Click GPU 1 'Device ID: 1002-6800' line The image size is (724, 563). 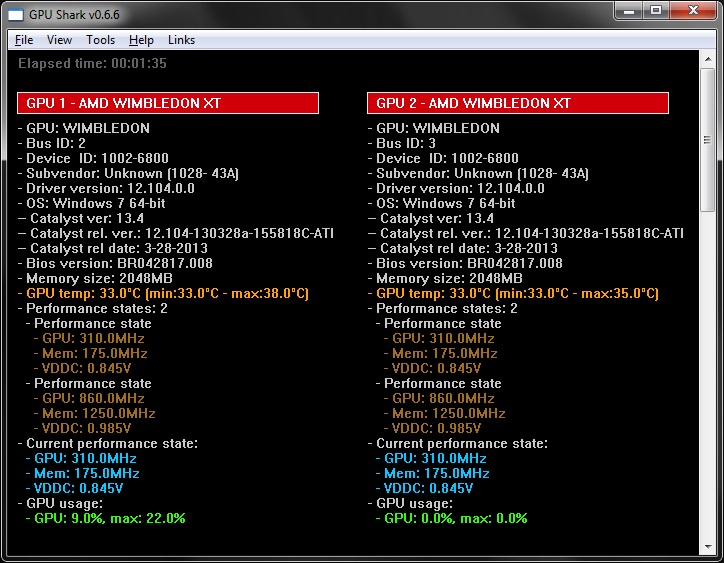(x=93, y=158)
